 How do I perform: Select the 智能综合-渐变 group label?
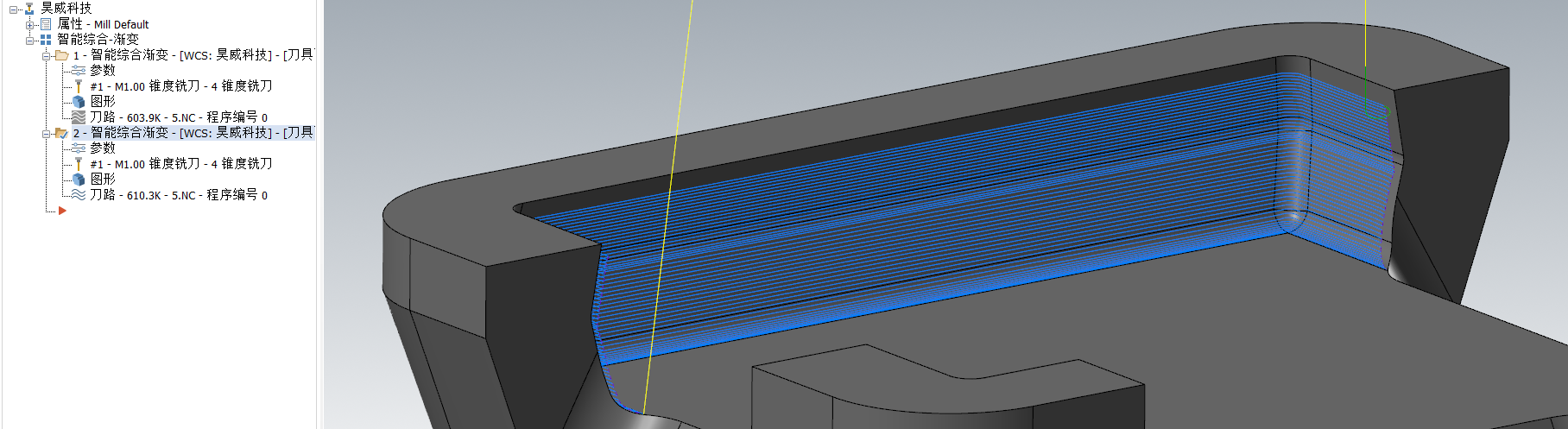98,40
